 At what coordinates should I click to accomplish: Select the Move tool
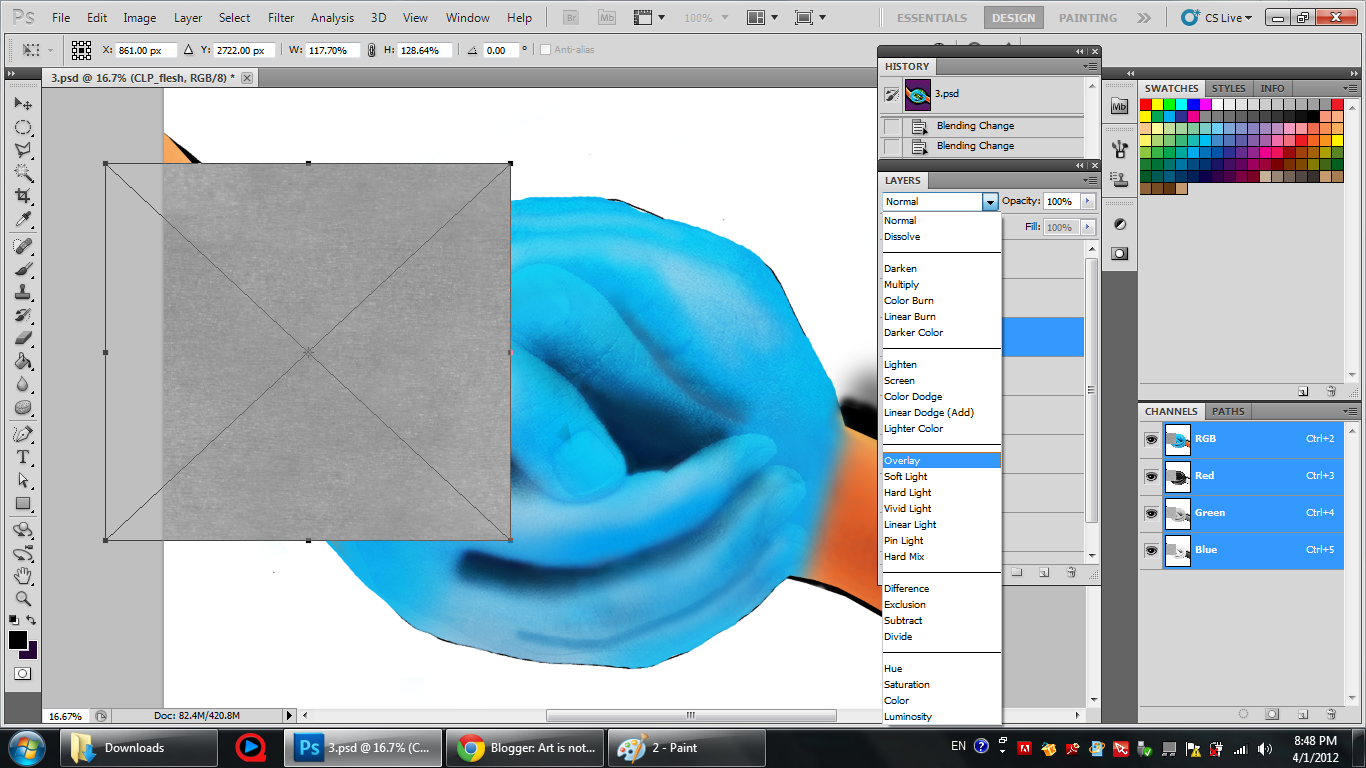pyautogui.click(x=22, y=104)
